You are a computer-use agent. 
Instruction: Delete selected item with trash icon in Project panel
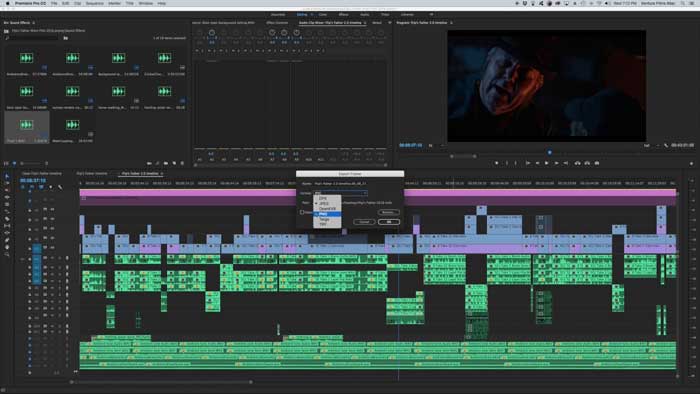pyautogui.click(x=182, y=163)
